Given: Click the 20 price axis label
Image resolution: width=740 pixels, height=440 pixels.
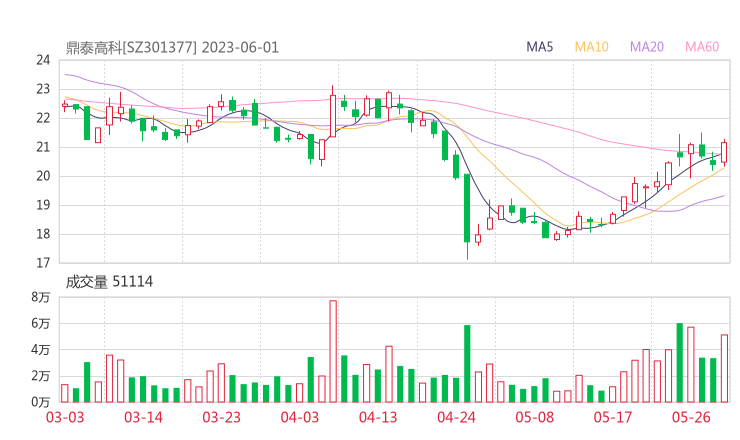Looking at the screenshot, I should 43,176.
